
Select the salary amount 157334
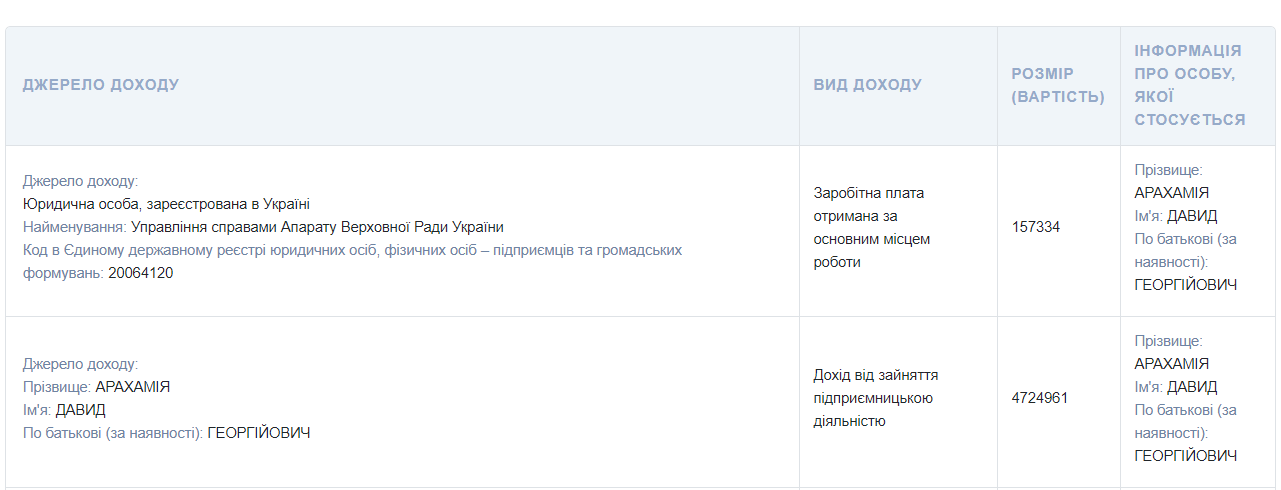1036,227
